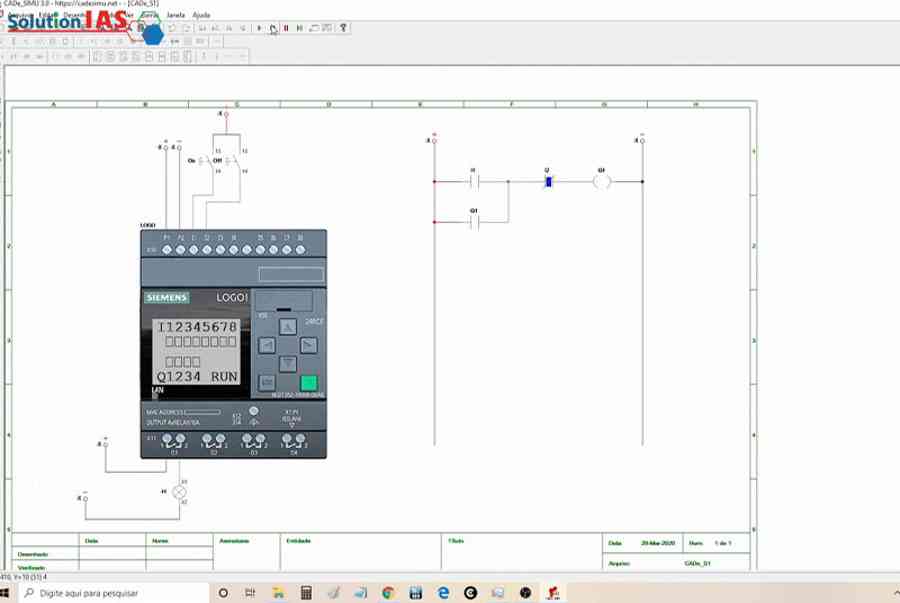This screenshot has width=900, height=603.
Task: Open the Ajuda menu
Action: point(201,15)
